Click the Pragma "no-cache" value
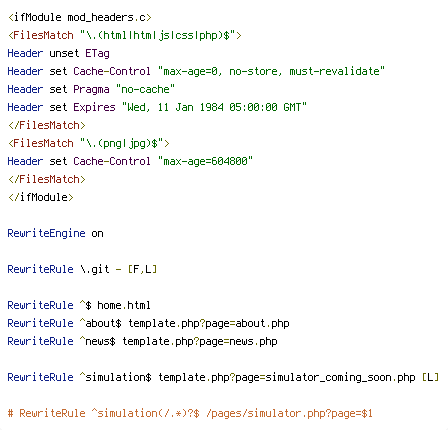 pyautogui.click(x=145, y=89)
